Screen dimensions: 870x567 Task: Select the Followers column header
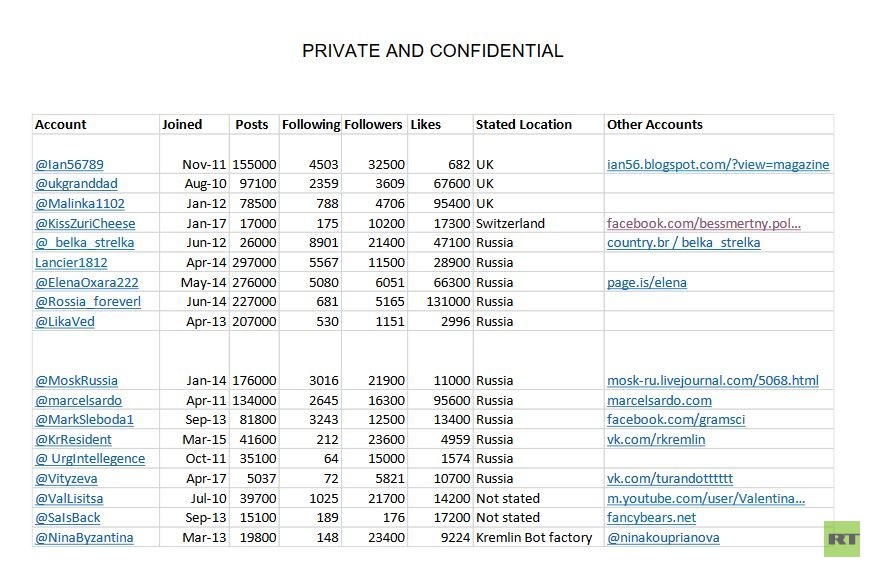tap(373, 125)
